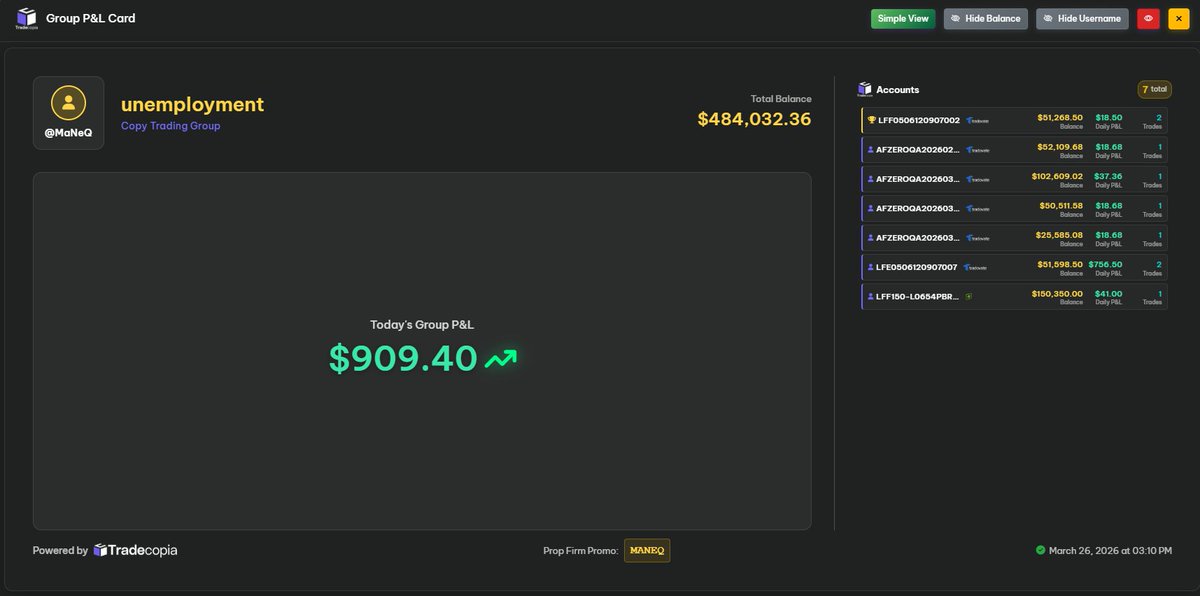Screen dimensions: 1200x596
Task: Click user icon on the $102,609.02 account row
Action: point(871,179)
